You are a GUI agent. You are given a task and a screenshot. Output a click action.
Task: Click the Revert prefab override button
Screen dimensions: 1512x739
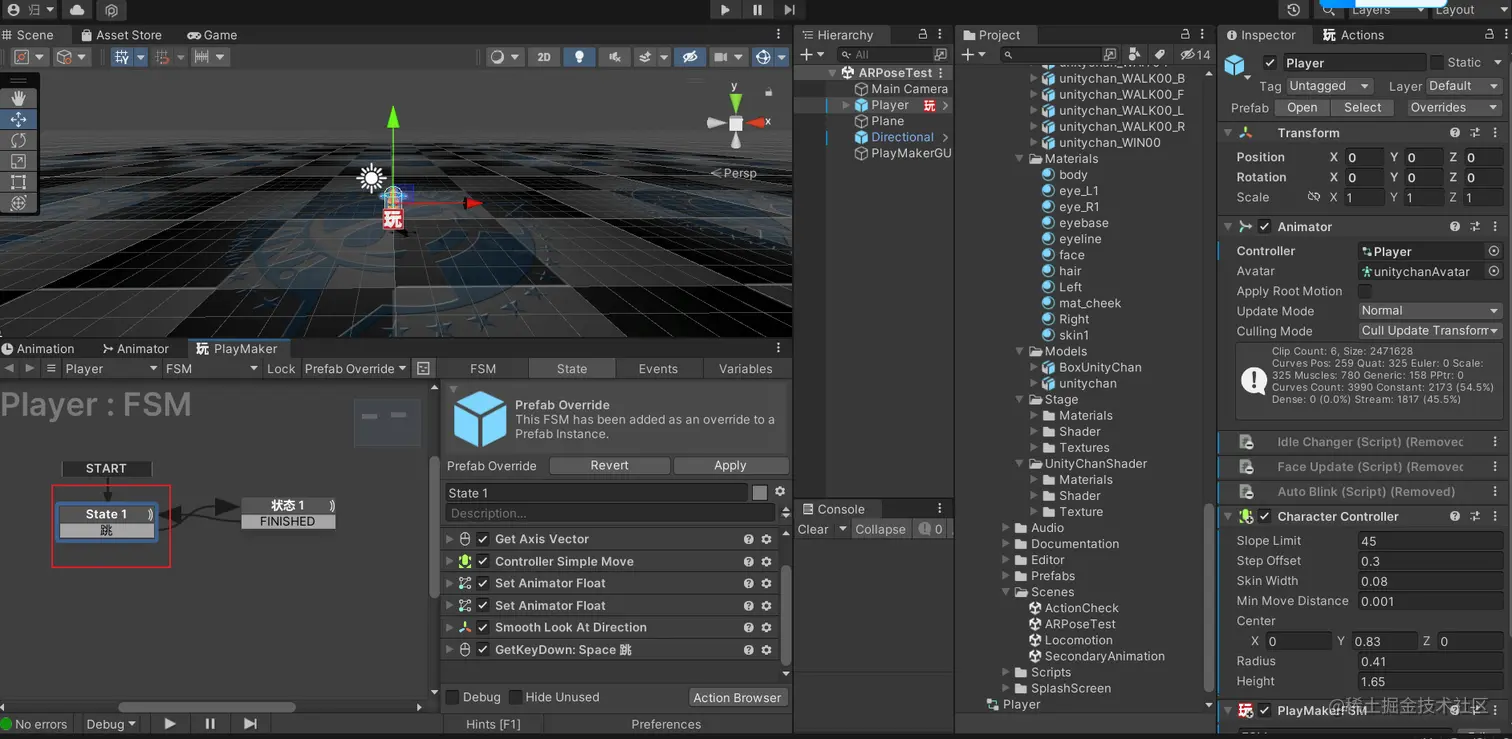(x=609, y=466)
